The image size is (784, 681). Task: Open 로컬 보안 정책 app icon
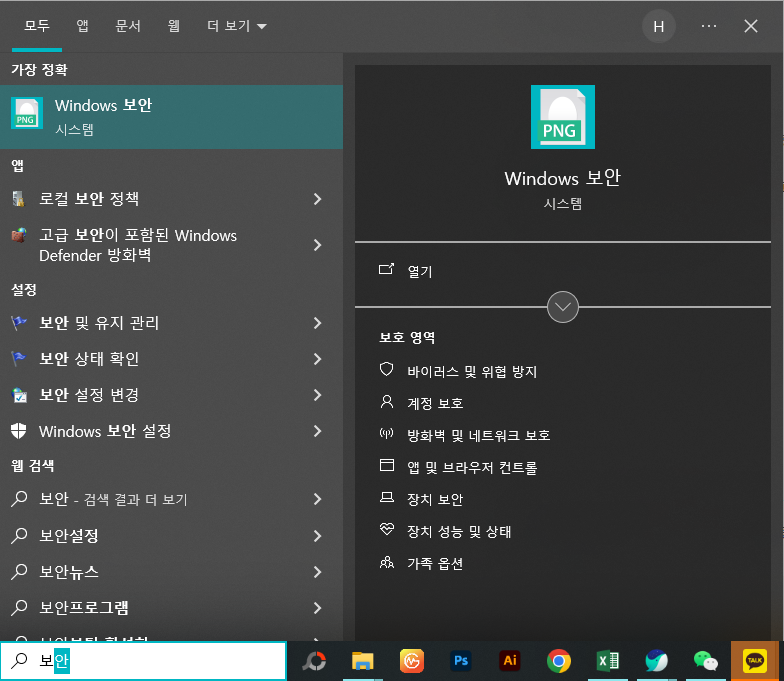(x=18, y=198)
